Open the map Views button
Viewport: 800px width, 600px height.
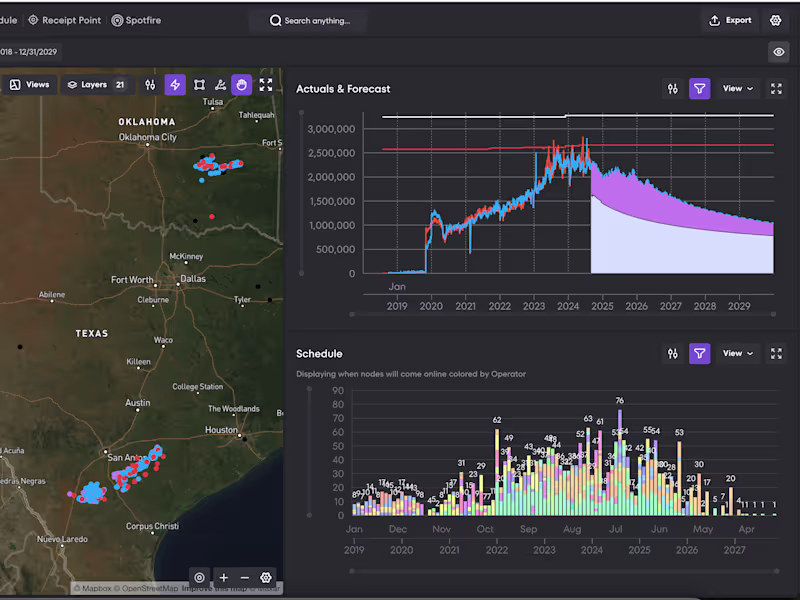coord(30,85)
